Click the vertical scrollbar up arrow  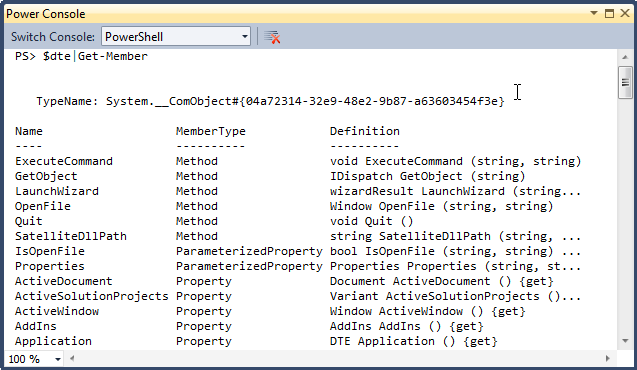pos(625,57)
